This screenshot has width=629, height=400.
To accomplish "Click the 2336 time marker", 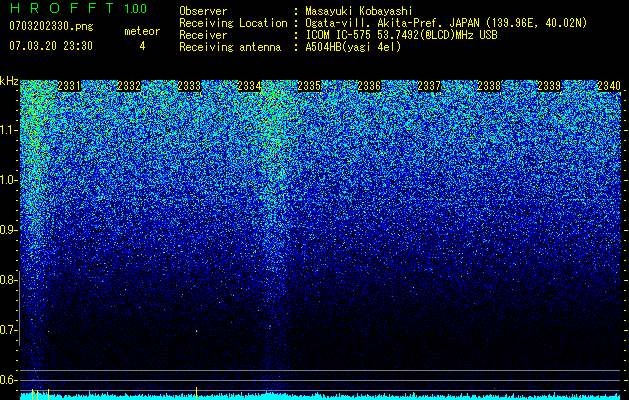I will pos(369,86).
